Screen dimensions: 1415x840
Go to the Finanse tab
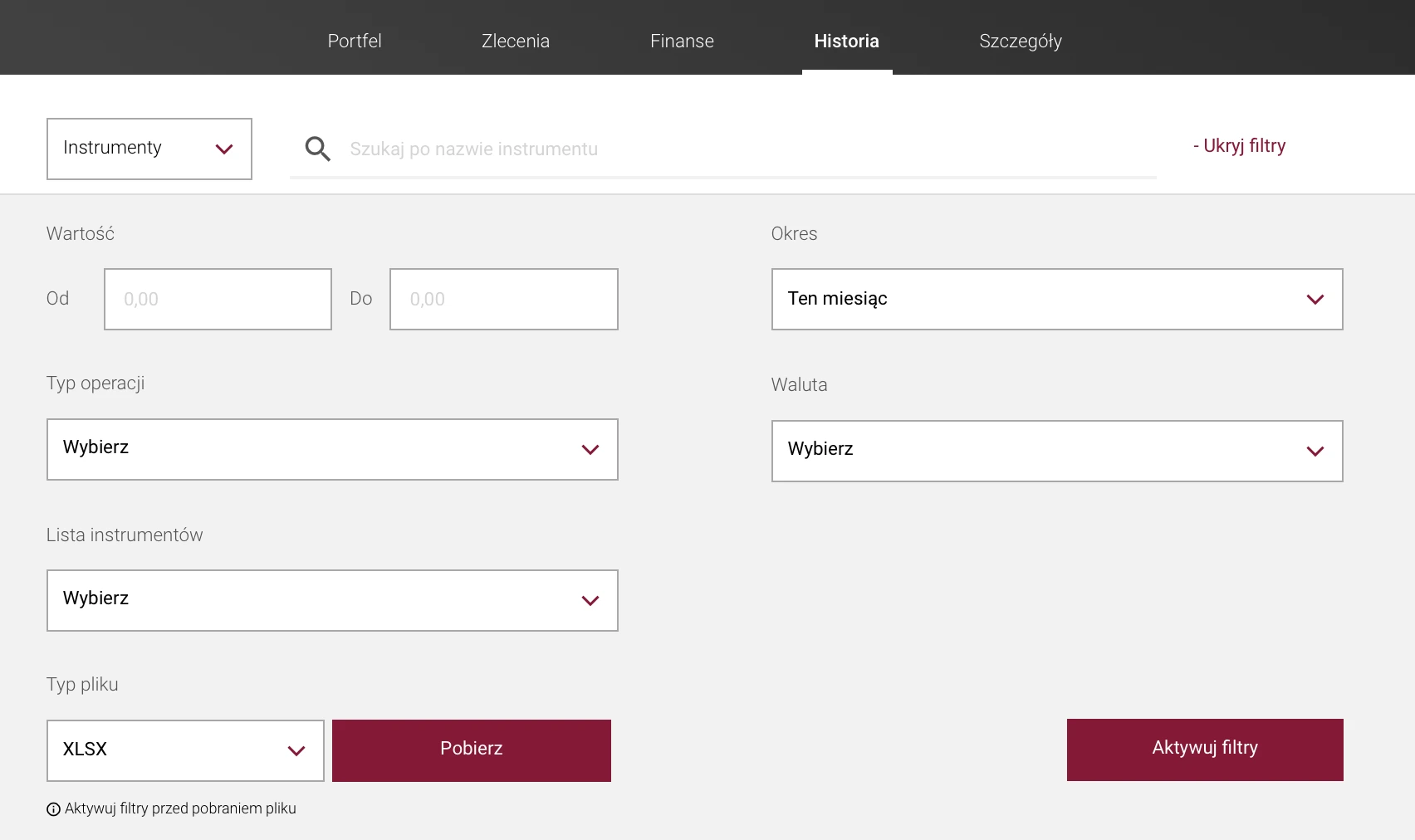coord(682,41)
